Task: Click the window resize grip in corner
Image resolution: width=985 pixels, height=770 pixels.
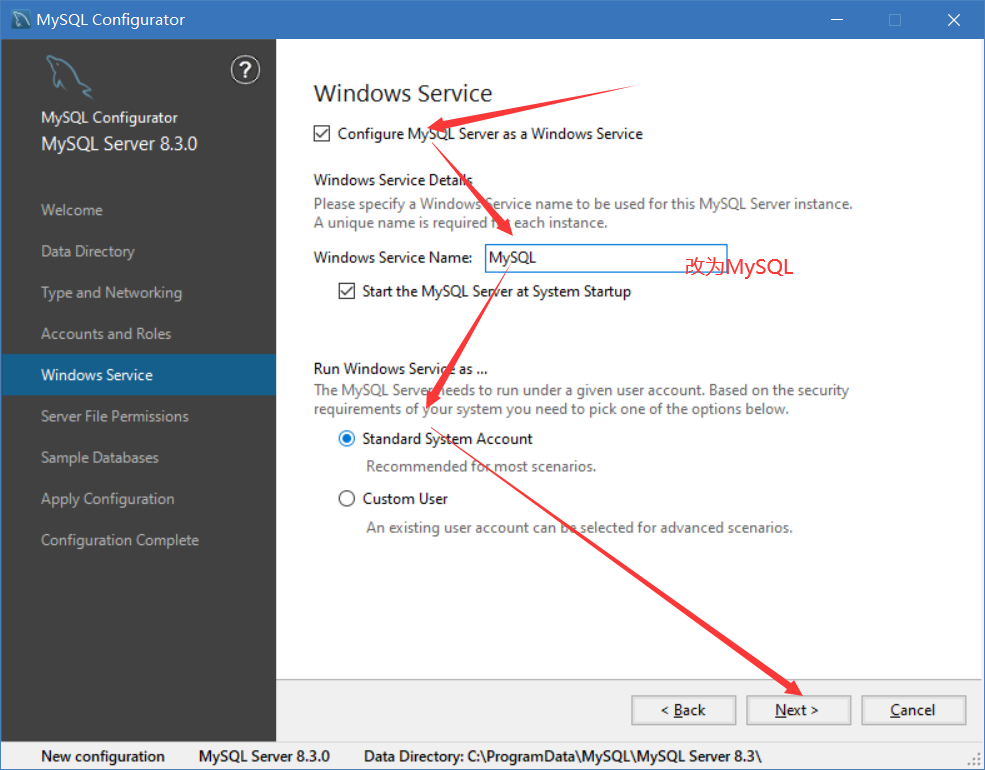Action: (974, 760)
